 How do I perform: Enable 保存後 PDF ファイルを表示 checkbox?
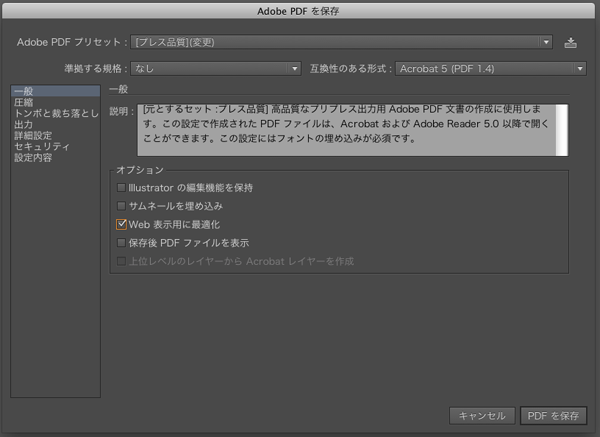(x=121, y=243)
